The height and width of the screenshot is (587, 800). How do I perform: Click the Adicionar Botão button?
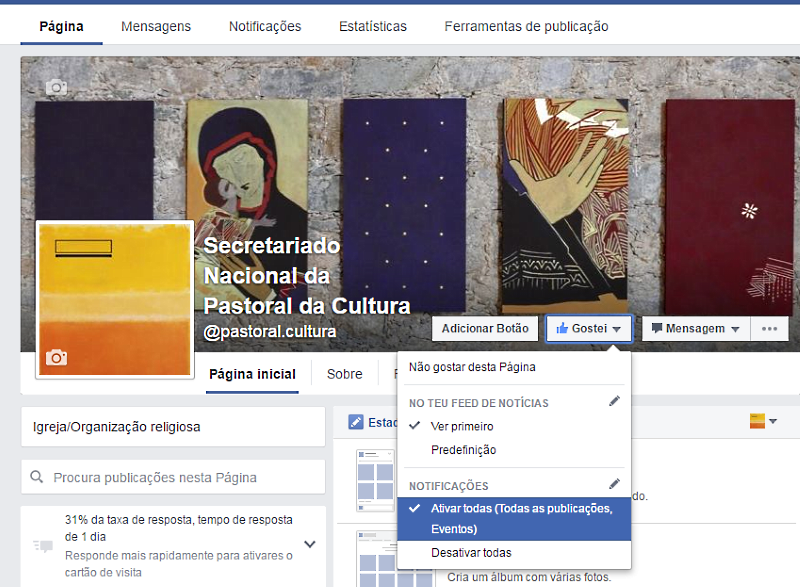click(x=485, y=329)
